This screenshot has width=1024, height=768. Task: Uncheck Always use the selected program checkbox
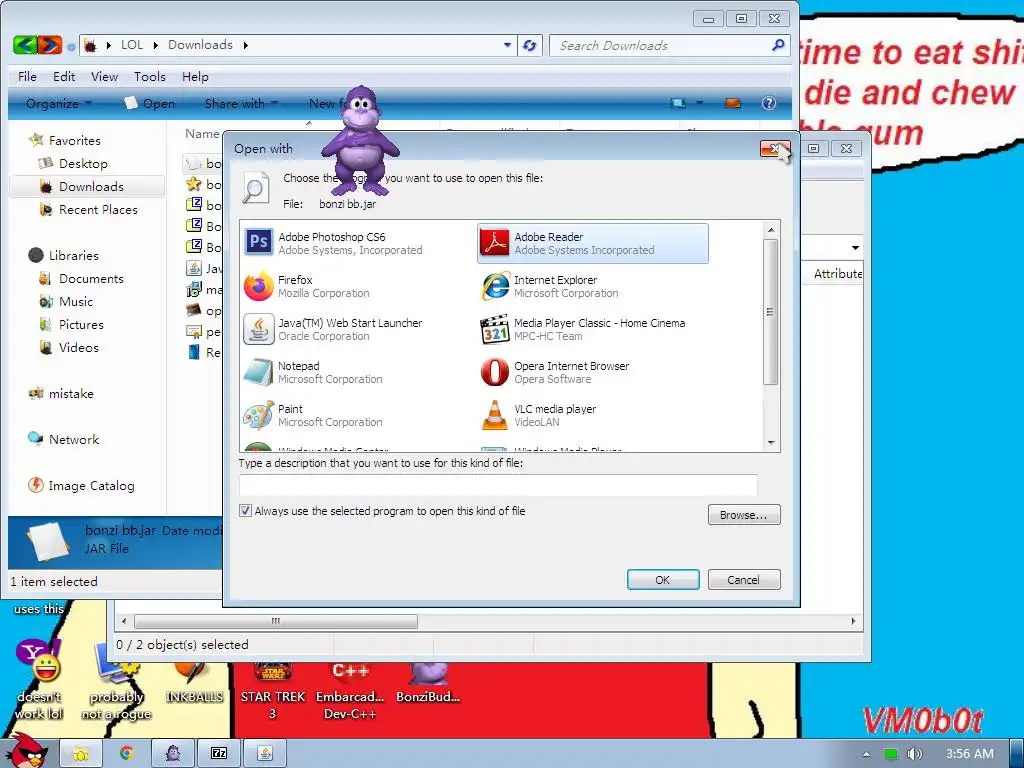coord(246,511)
